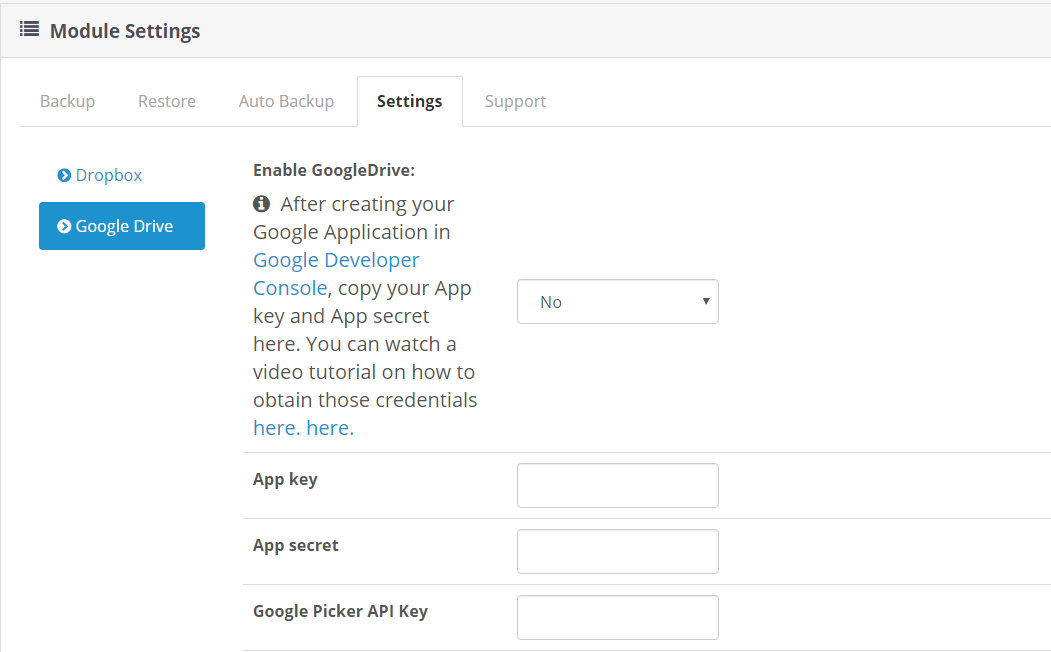The height and width of the screenshot is (652, 1051).
Task: Click the dropdown arrow beside No
Action: point(706,301)
